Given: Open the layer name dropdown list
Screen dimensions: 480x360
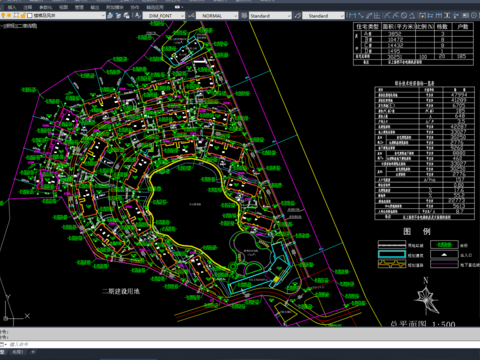Looking at the screenshot, I should (x=67, y=16).
